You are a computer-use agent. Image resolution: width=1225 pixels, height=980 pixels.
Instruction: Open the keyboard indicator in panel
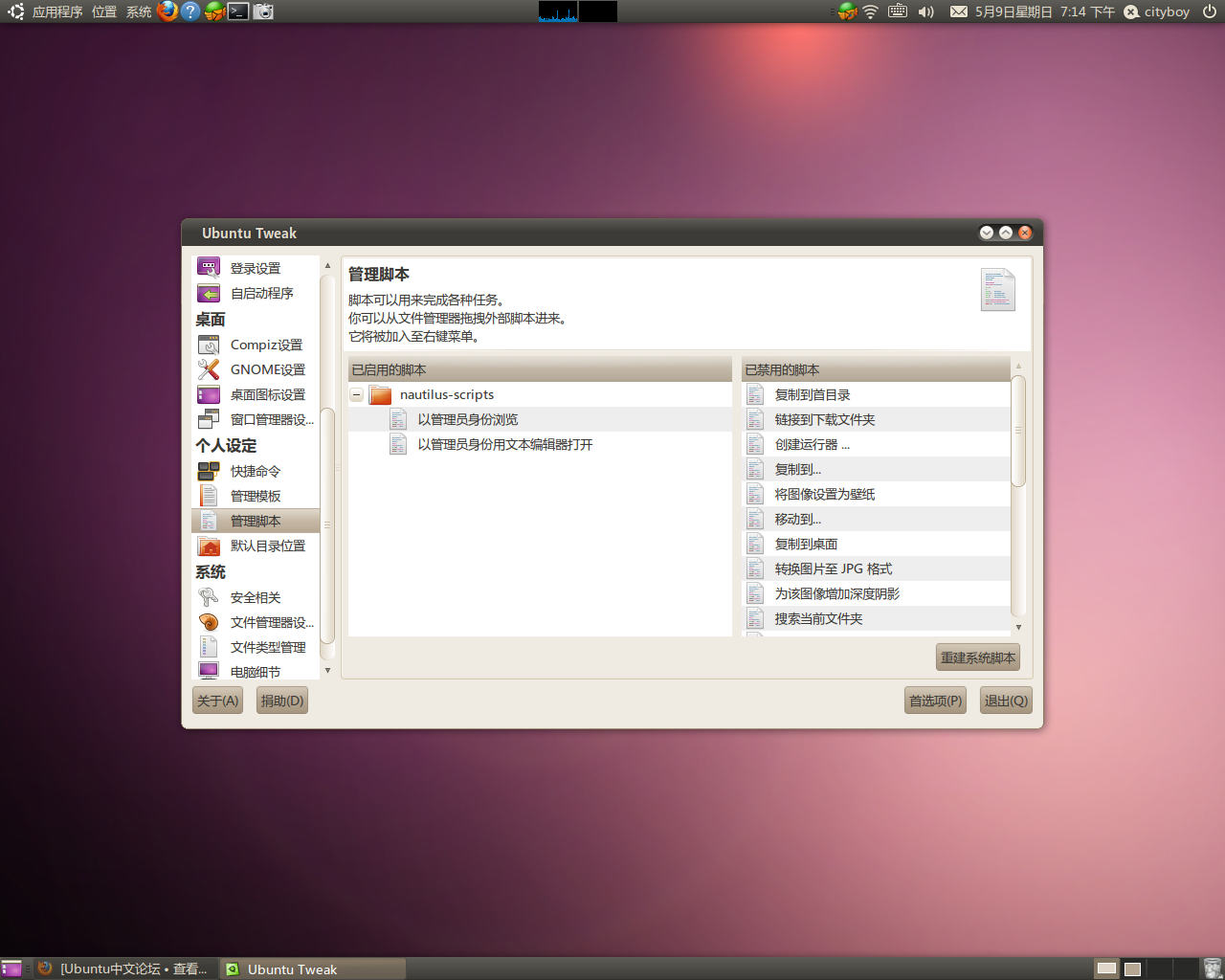click(898, 11)
